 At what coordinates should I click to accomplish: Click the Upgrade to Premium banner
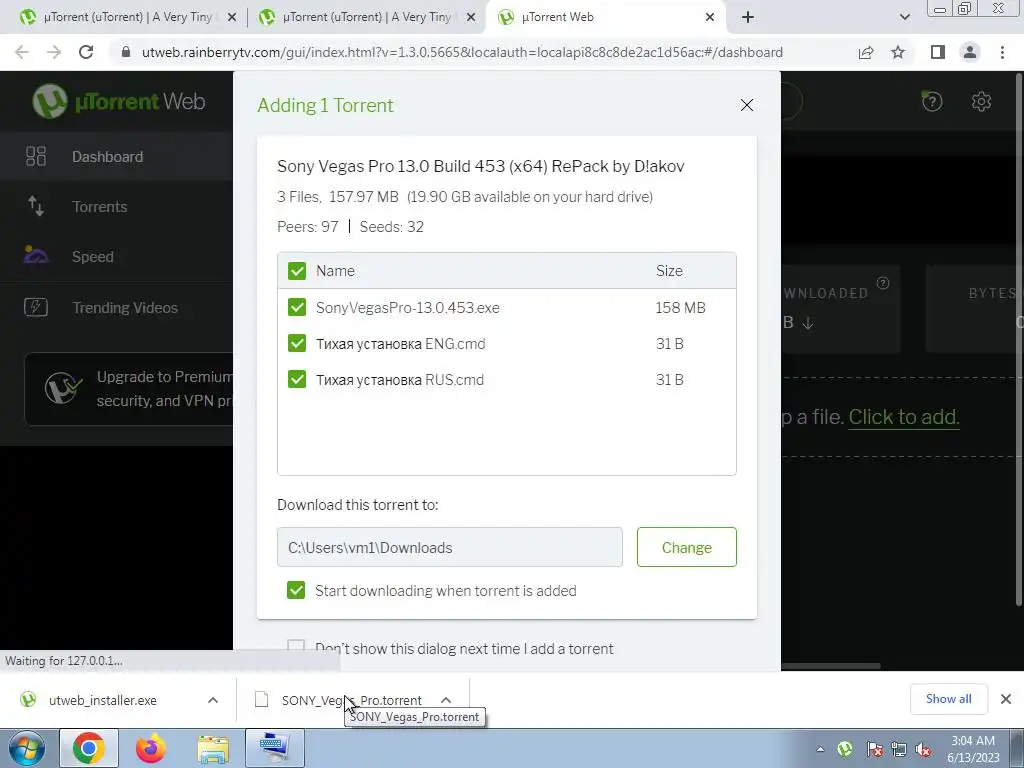(129, 389)
